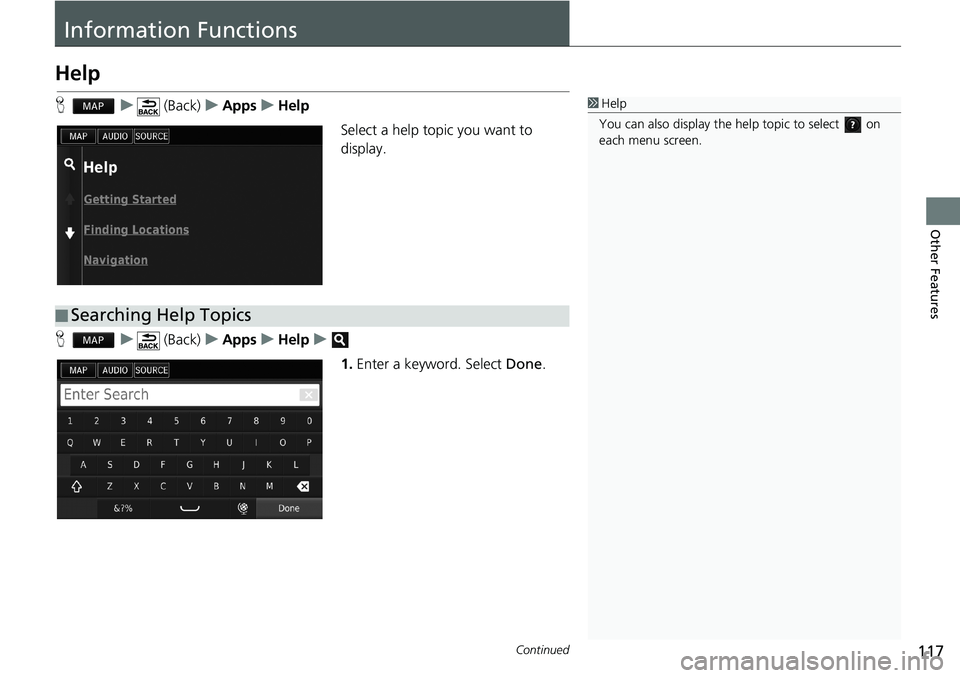The width and height of the screenshot is (960, 678).
Task: Tap the A key on keyboard
Action: tap(83, 465)
